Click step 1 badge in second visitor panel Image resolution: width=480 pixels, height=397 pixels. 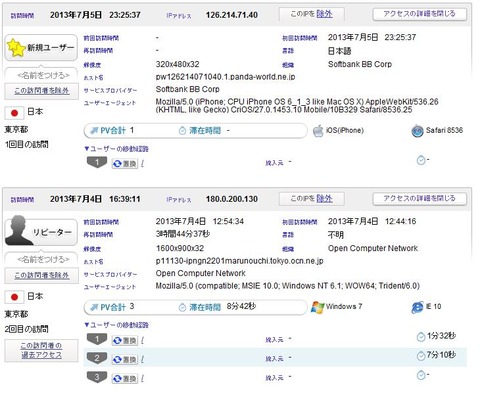(97, 339)
